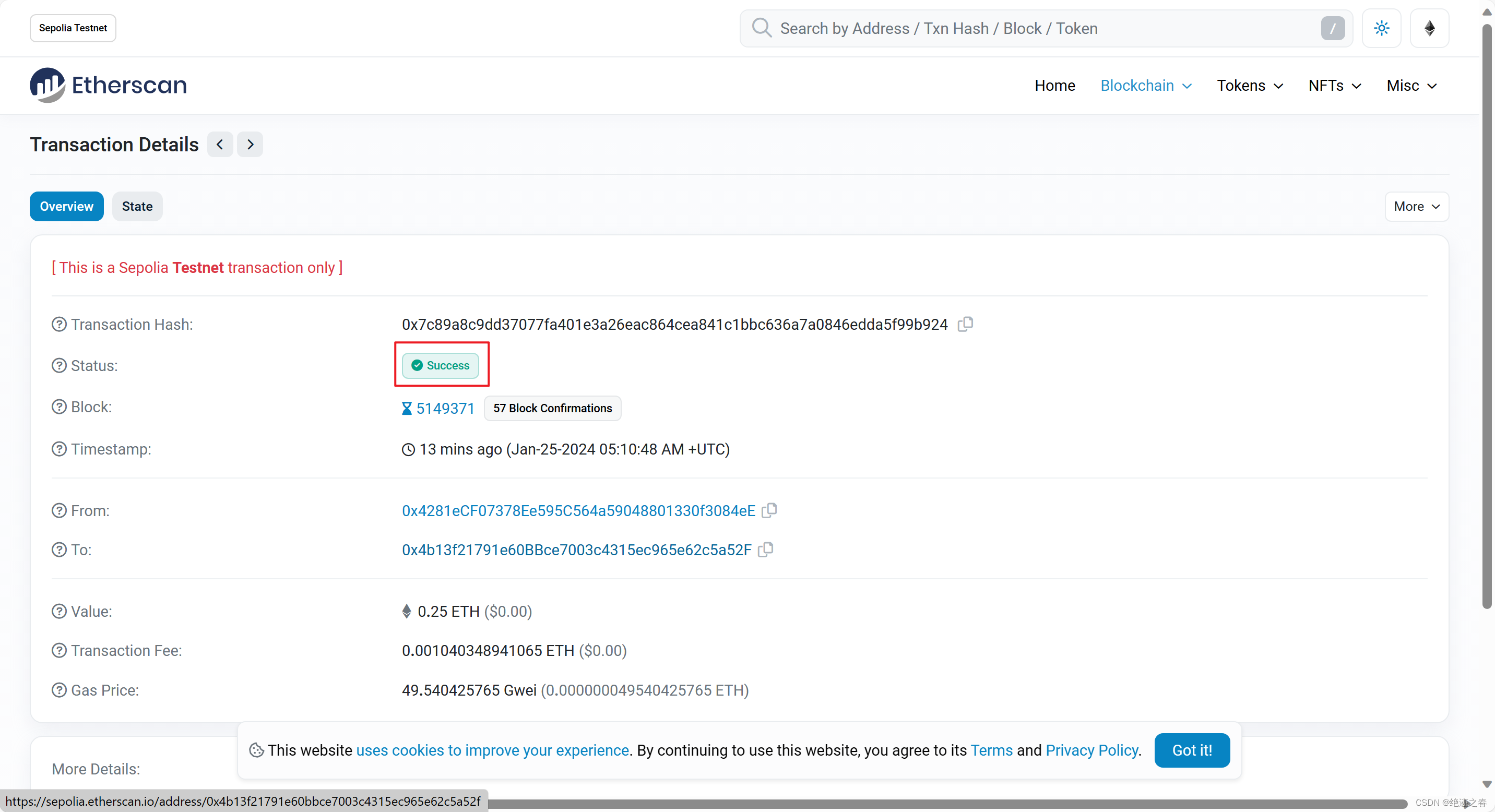
Task: Click the help icon next to Status
Action: 59,365
